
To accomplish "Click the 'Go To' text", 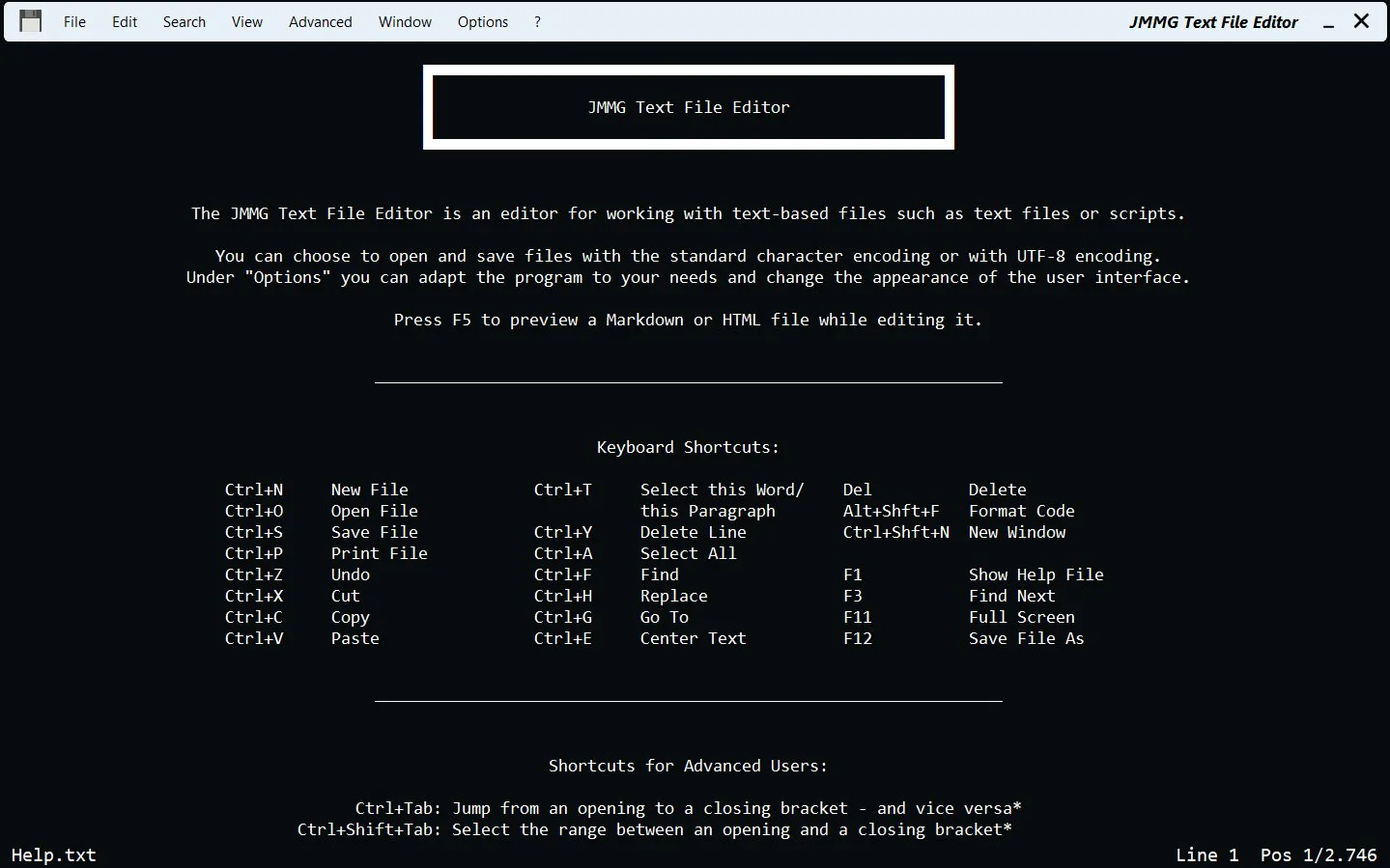I will (665, 617).
